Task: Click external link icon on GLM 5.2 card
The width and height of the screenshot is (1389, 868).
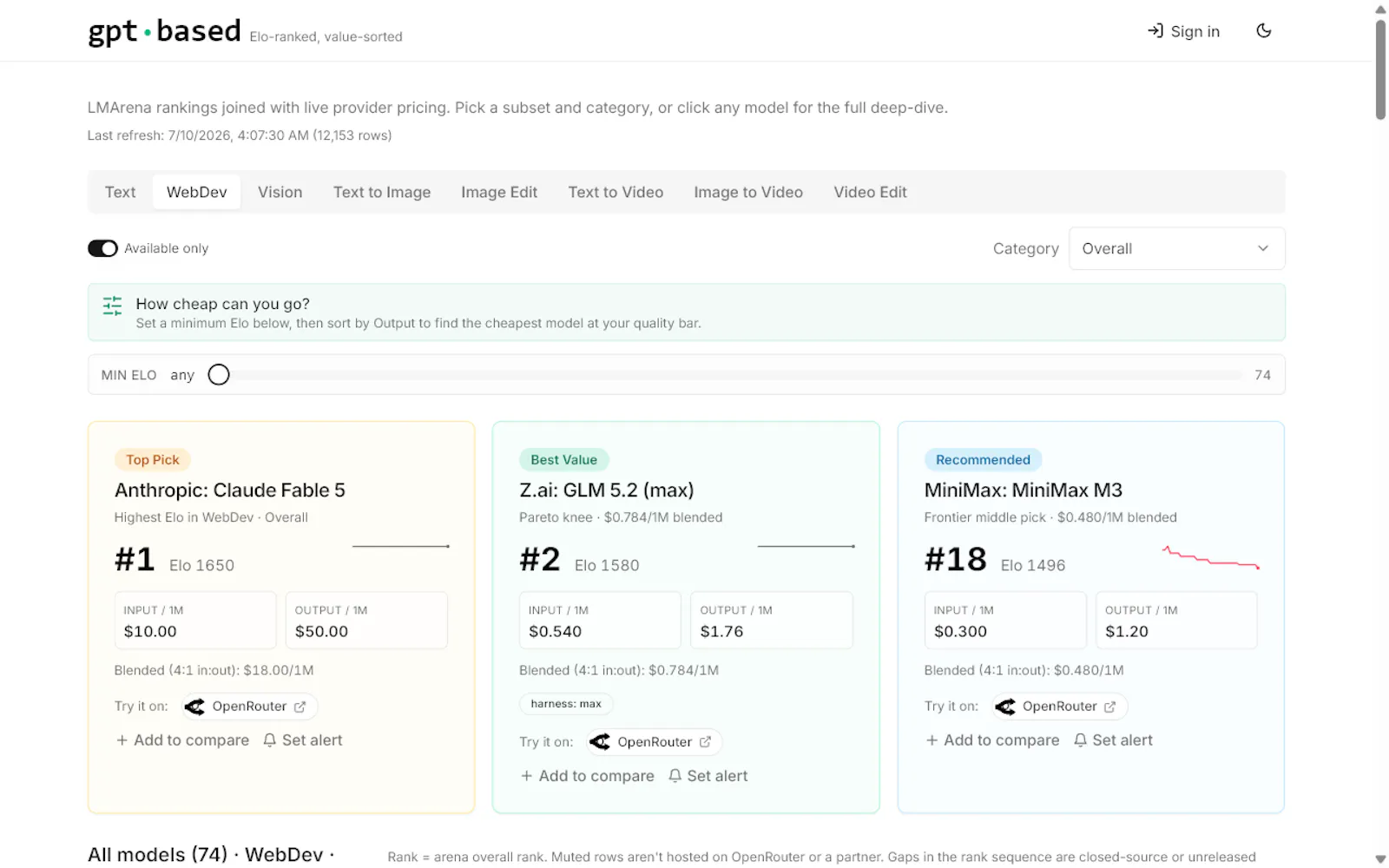Action: coord(705,742)
